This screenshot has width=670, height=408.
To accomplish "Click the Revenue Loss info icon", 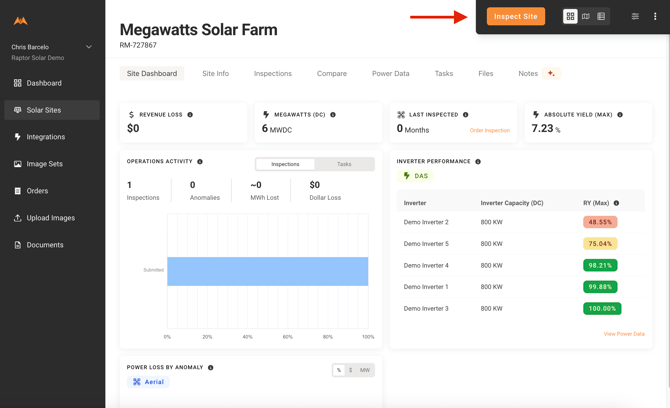I will [190, 114].
